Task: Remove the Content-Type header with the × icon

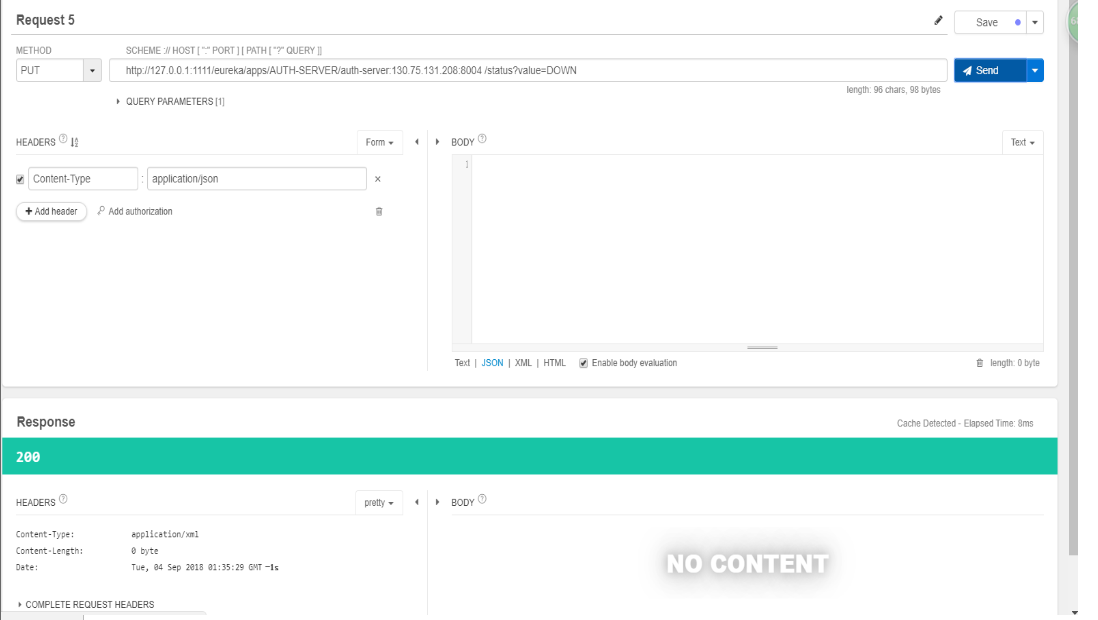Action: point(377,178)
